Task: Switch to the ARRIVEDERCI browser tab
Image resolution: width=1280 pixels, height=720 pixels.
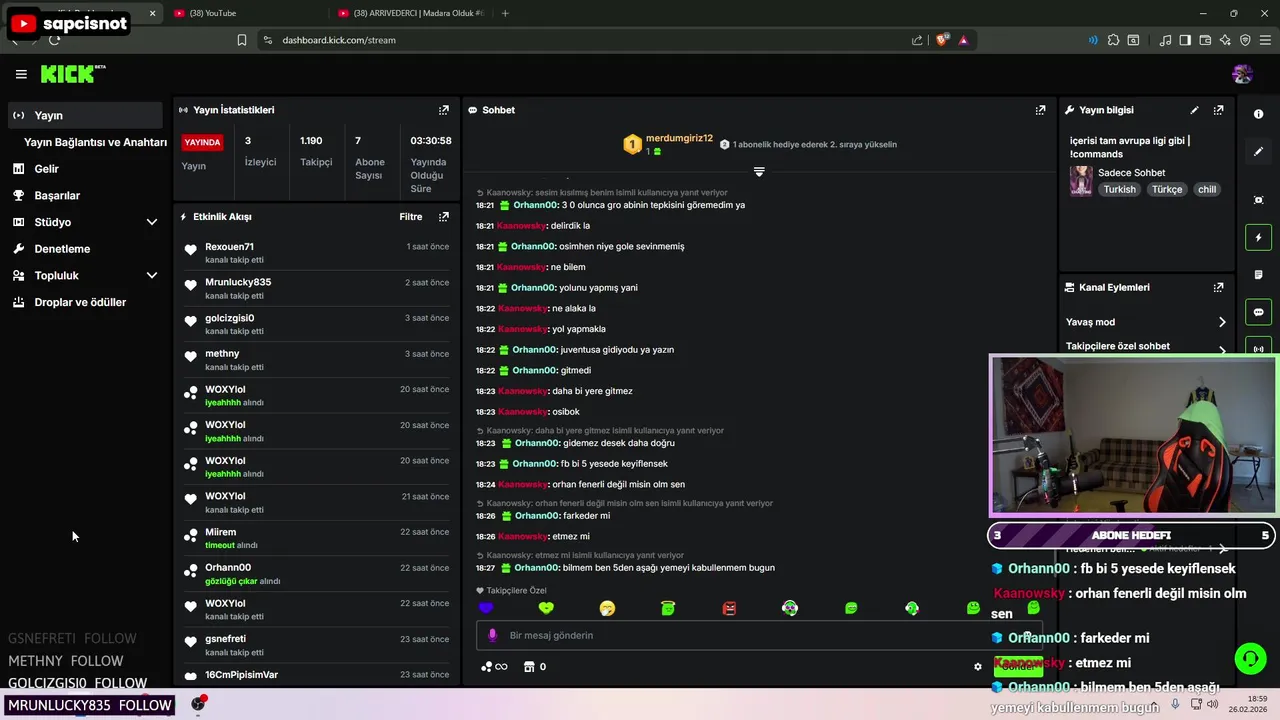Action: [412, 13]
